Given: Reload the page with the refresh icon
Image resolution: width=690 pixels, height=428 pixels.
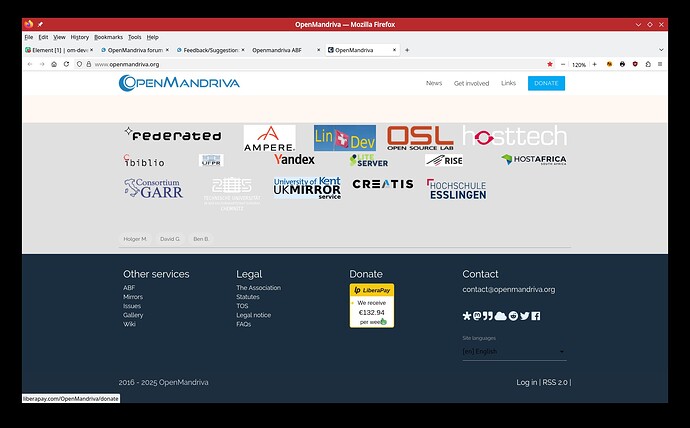Looking at the screenshot, I should pyautogui.click(x=66, y=64).
